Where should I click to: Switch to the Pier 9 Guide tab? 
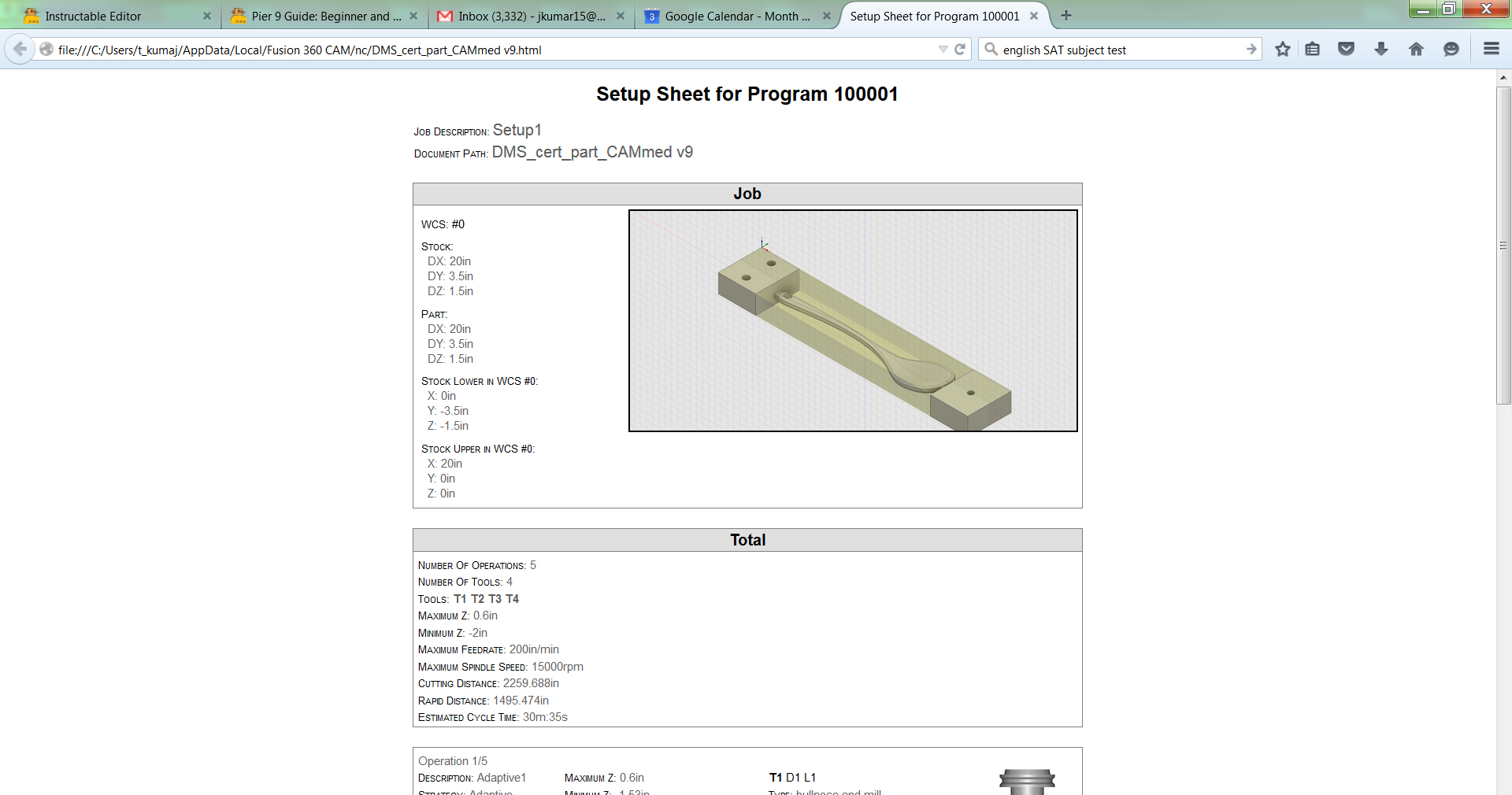[x=324, y=16]
